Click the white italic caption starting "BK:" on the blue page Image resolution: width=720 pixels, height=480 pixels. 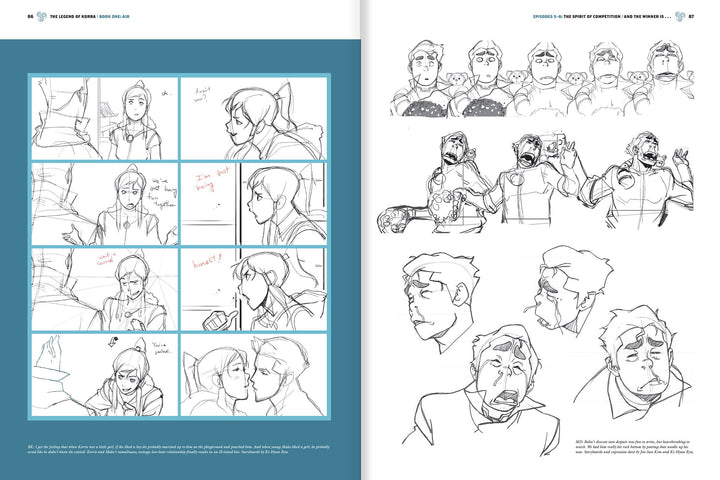[x=179, y=449]
